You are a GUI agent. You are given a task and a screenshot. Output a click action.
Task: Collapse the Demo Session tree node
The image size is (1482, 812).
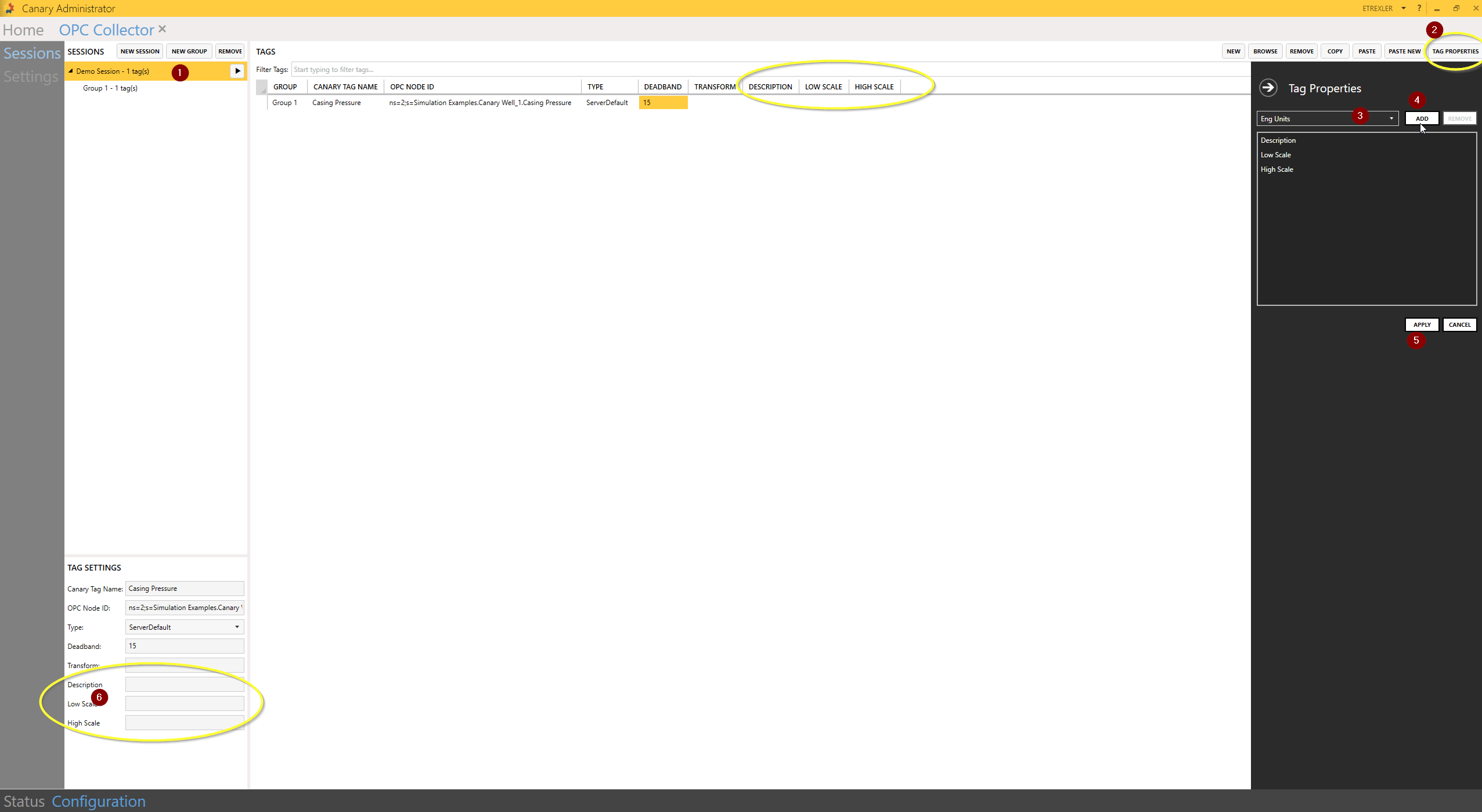click(70, 71)
